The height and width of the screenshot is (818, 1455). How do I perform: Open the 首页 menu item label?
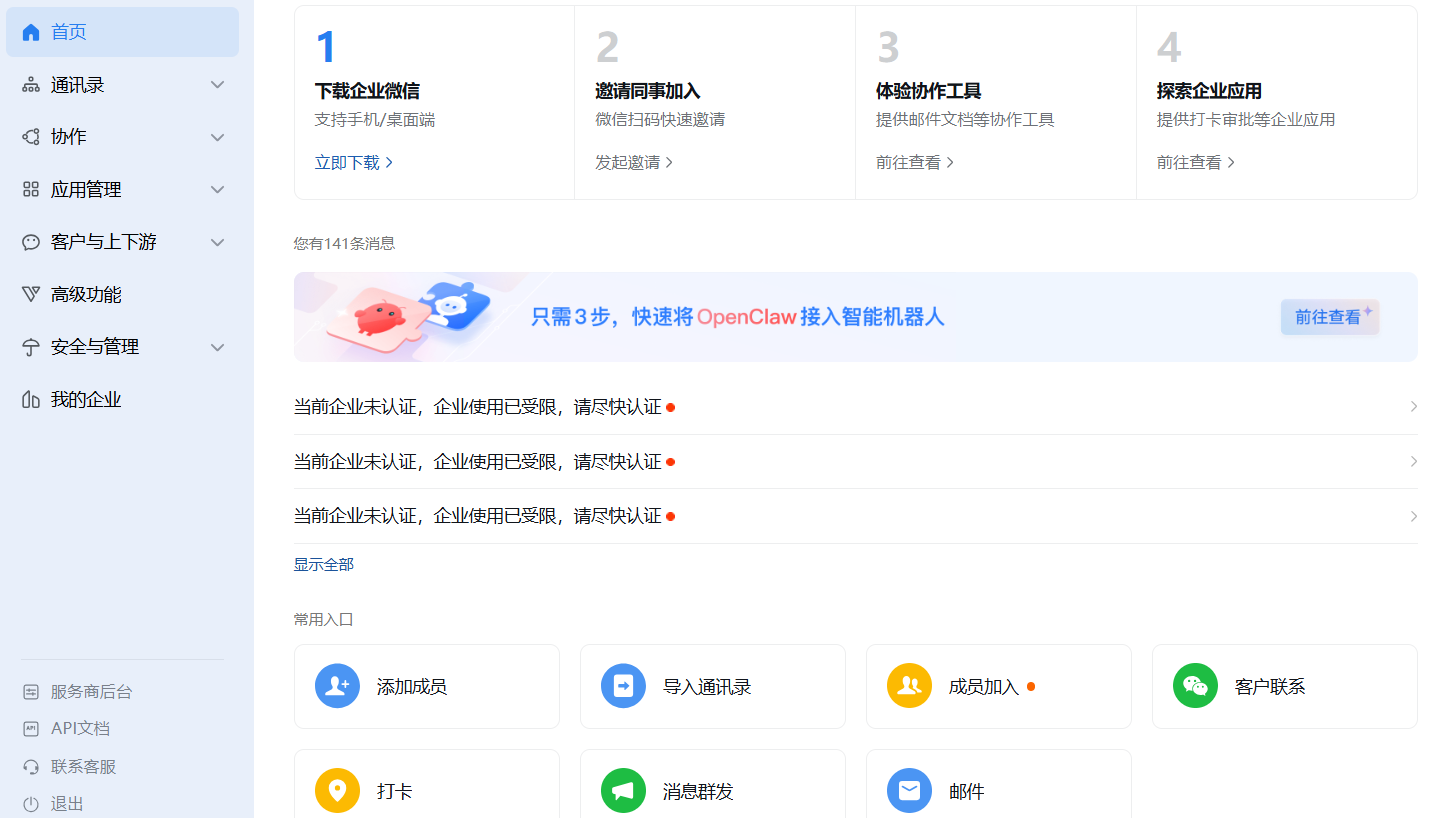pyautogui.click(x=69, y=32)
